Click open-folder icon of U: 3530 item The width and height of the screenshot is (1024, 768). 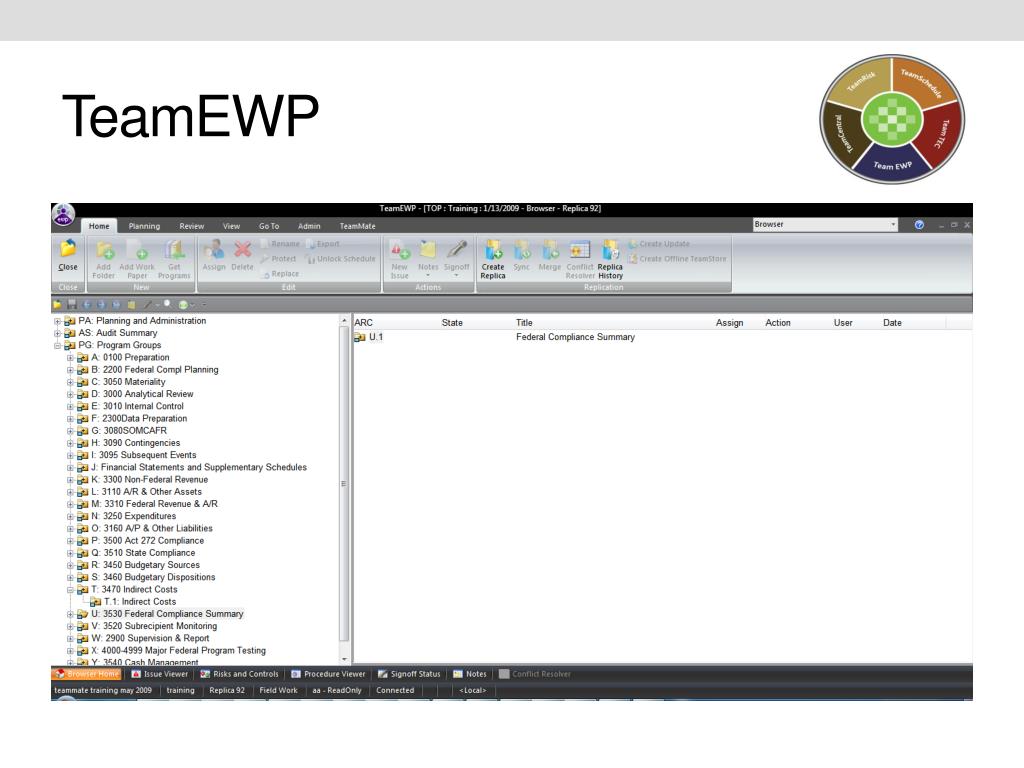[83, 614]
